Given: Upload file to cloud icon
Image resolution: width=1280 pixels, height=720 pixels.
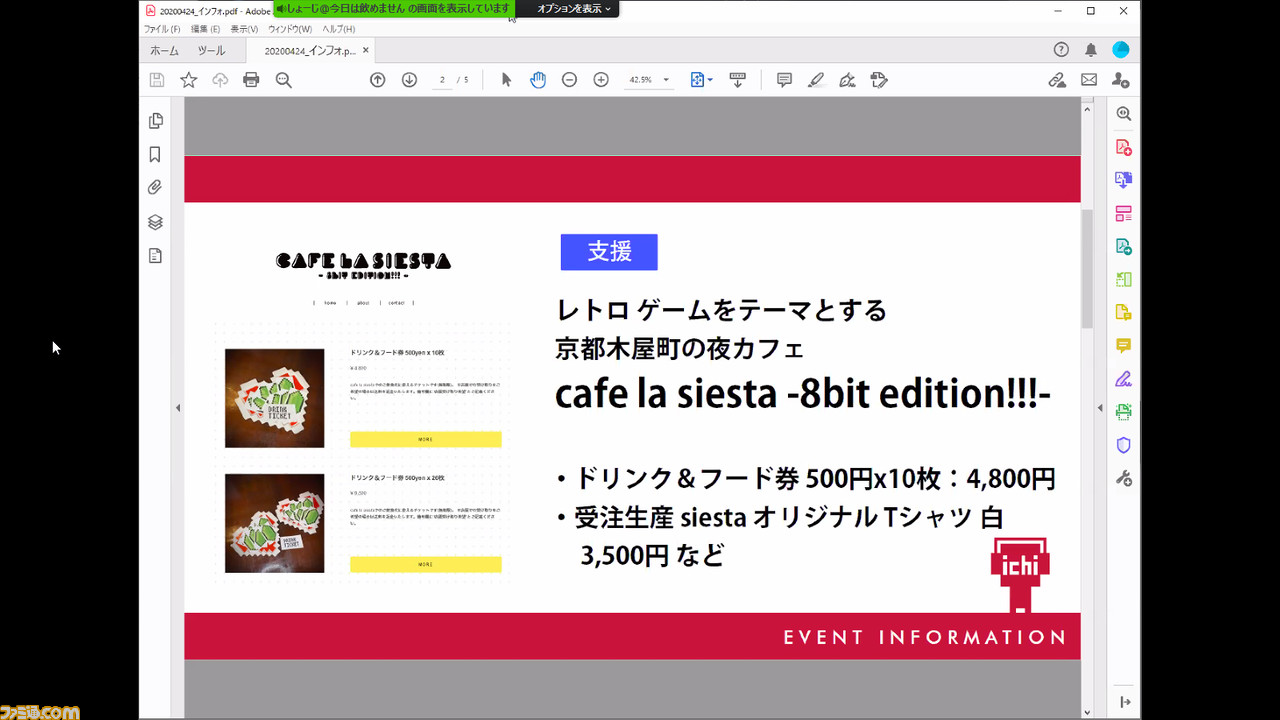Looking at the screenshot, I should coord(220,80).
